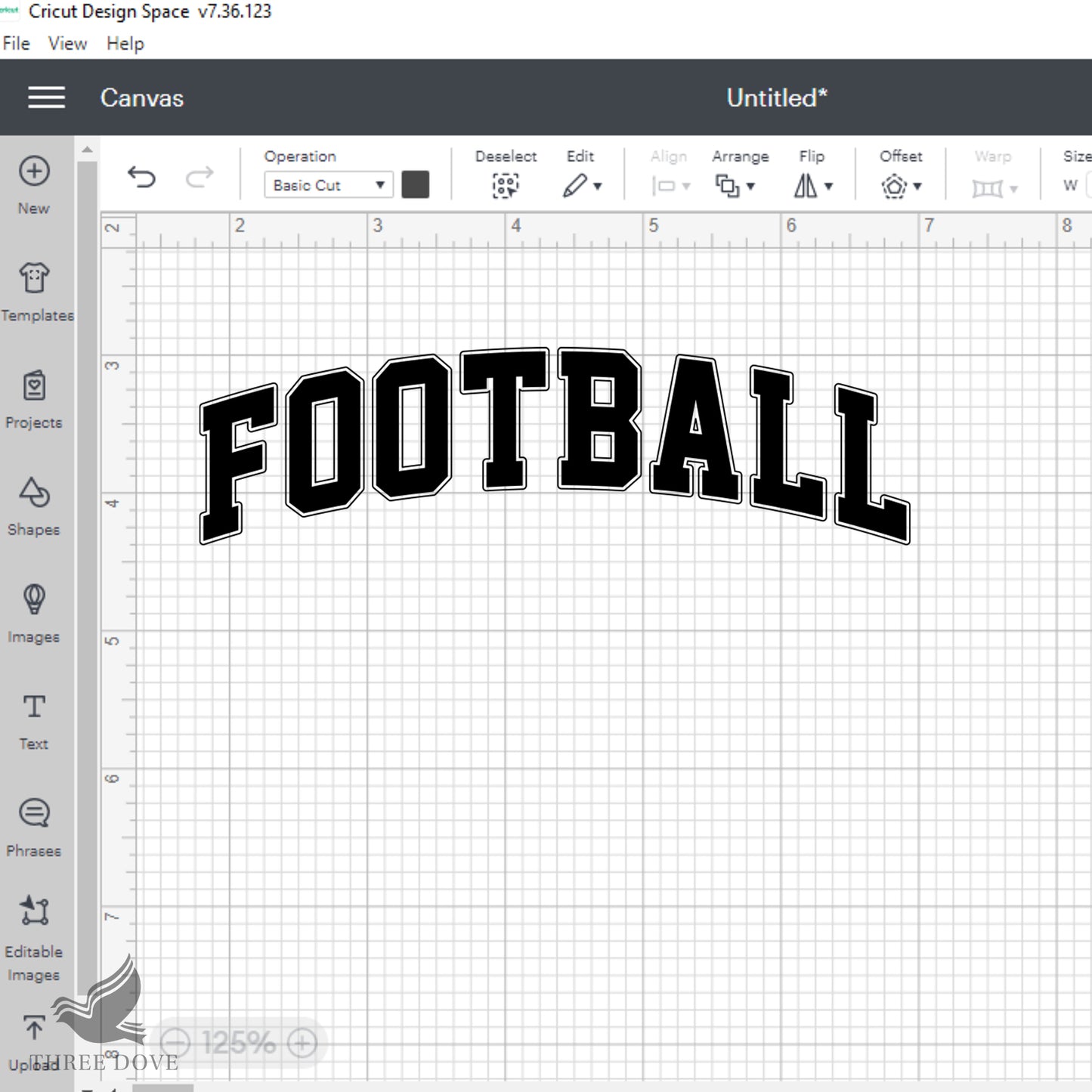Open the operation color swatch
Screen dimensions: 1092x1092
click(416, 184)
